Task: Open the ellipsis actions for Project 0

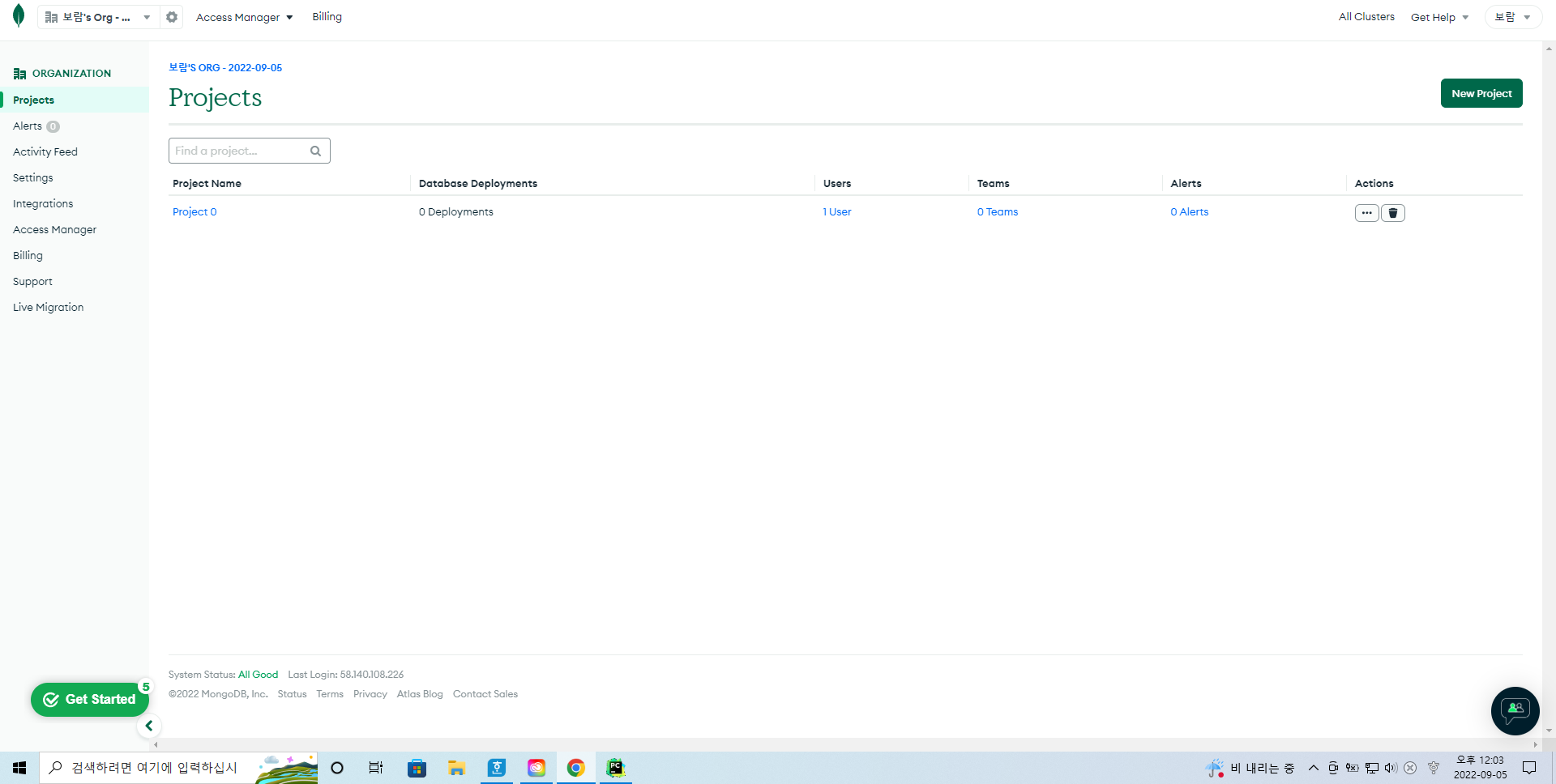Action: pyautogui.click(x=1366, y=213)
